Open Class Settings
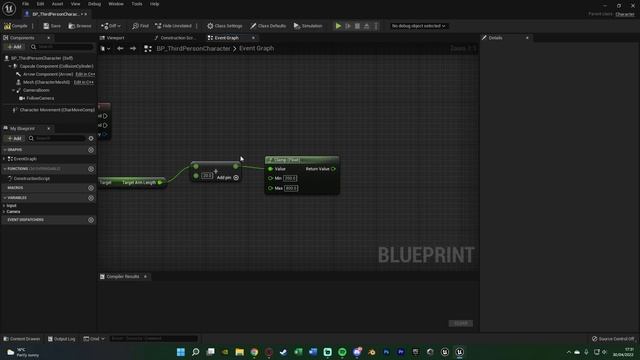The height and width of the screenshot is (360, 640). tap(224, 26)
